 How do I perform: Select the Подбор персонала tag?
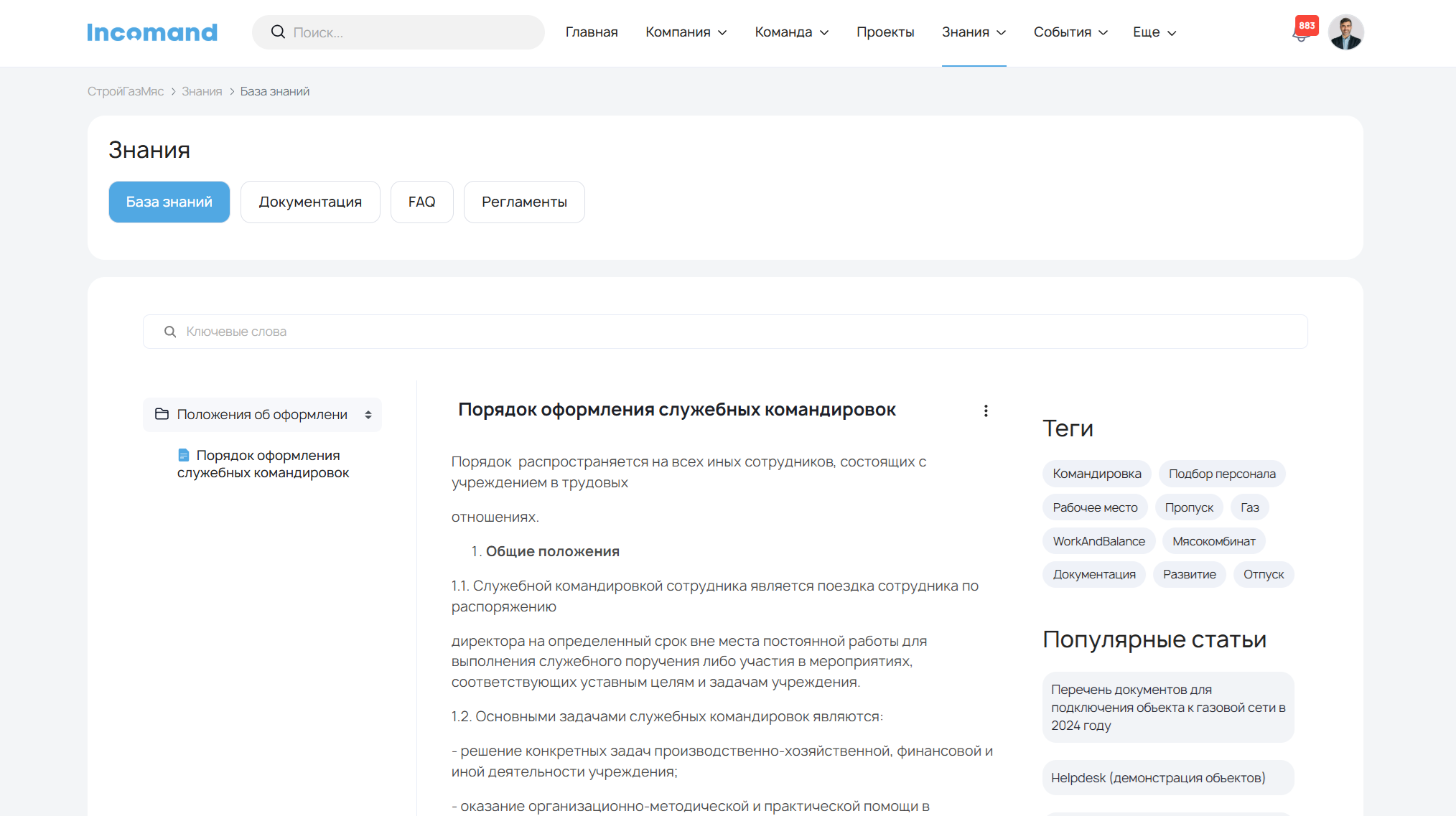pos(1222,474)
